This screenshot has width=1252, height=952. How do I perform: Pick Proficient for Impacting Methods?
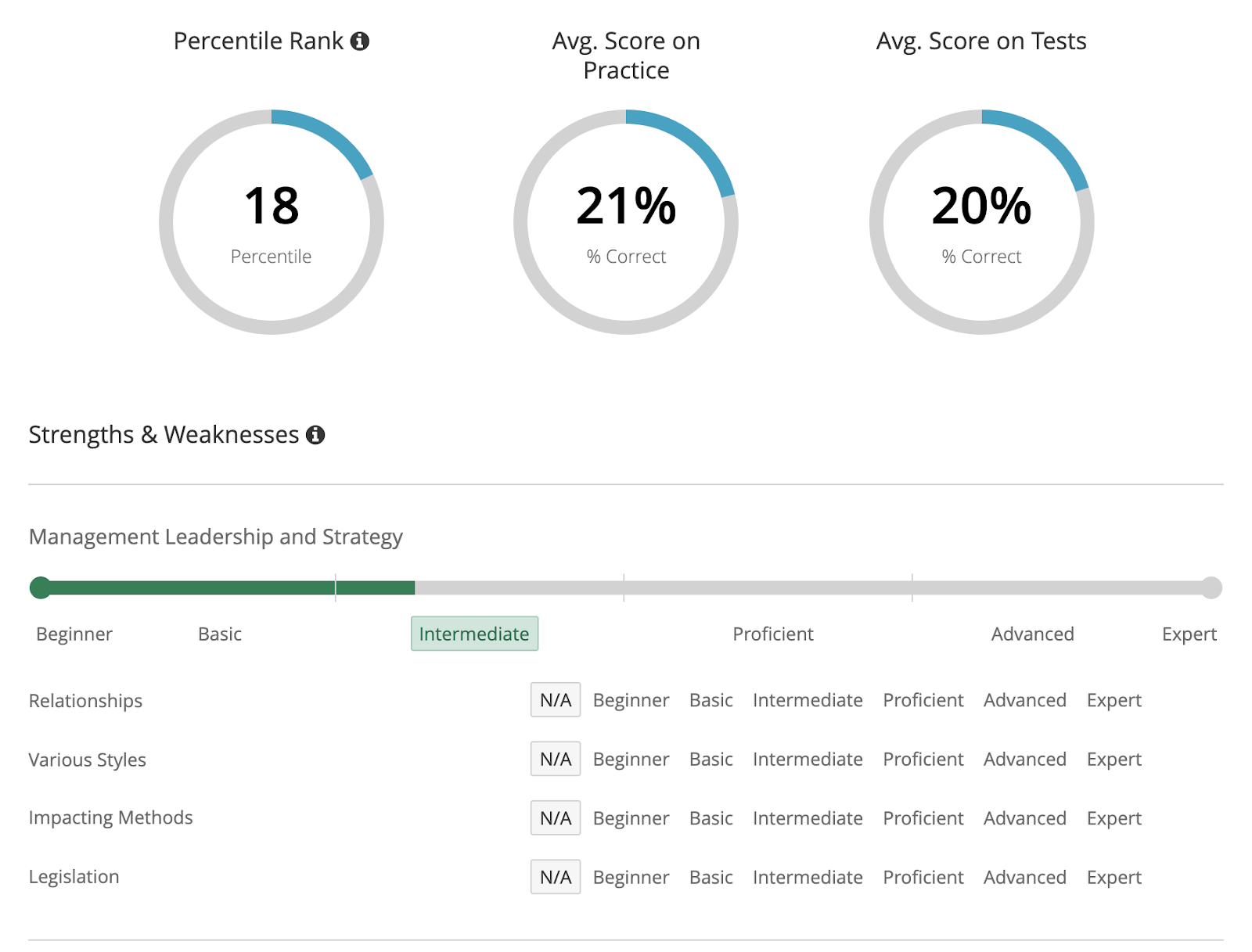[923, 818]
